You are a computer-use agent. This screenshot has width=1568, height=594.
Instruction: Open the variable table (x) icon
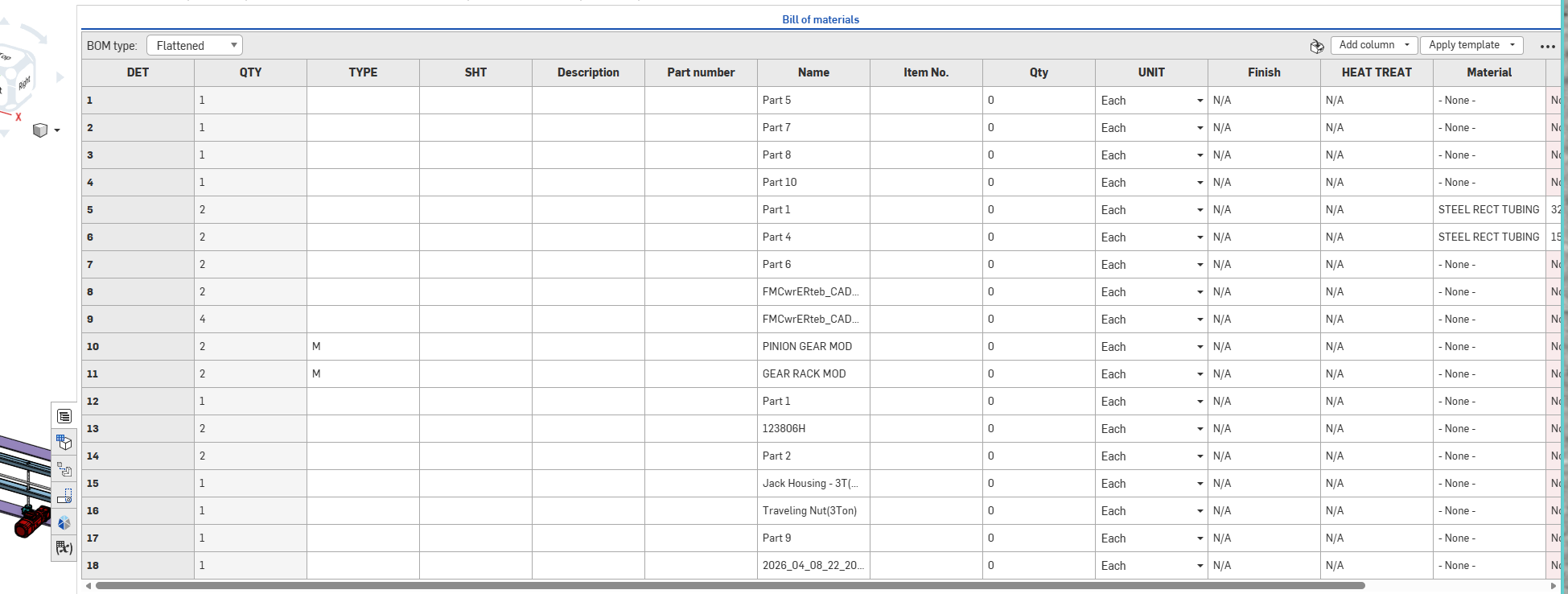64,548
